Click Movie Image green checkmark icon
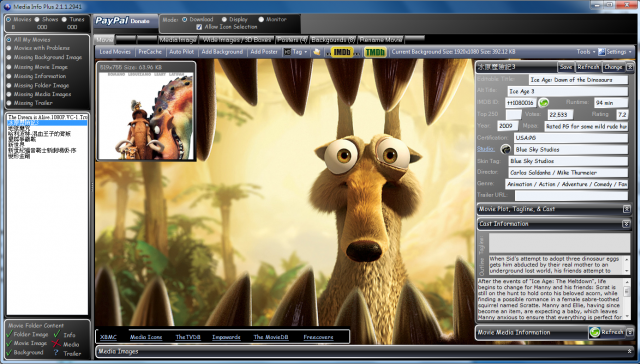Viewport: 640px width, 364px height. (x=9, y=343)
